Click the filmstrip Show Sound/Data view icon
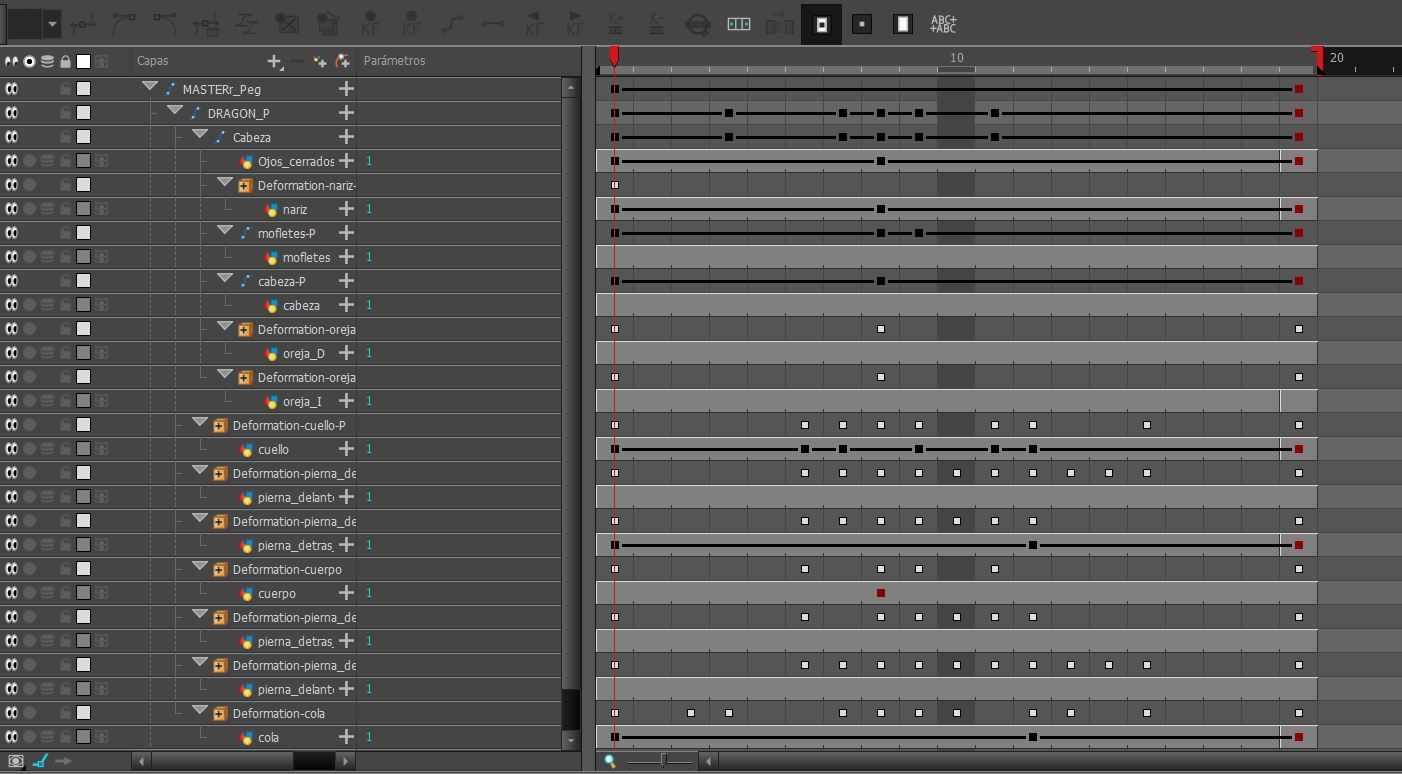Viewport: 1402px width, 774px height. (739, 23)
